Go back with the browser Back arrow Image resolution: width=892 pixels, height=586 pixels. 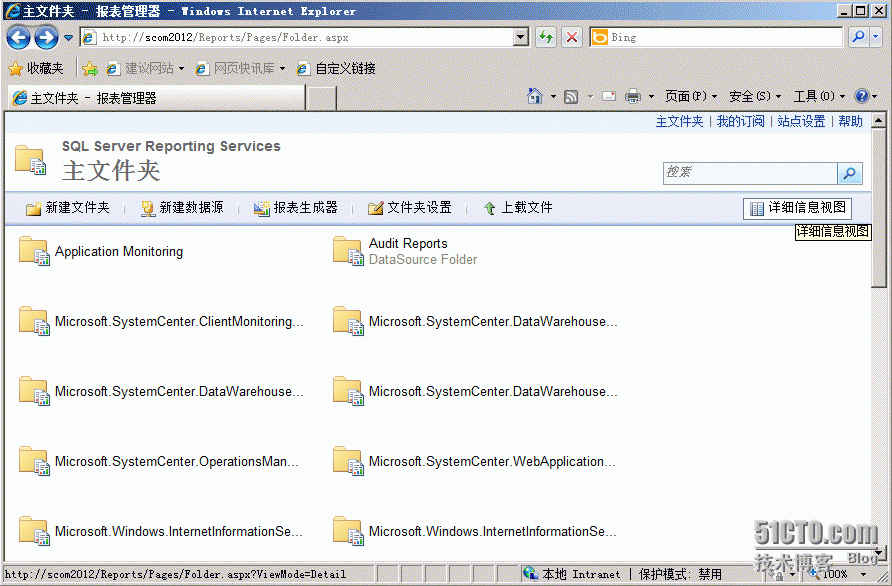(x=18, y=38)
